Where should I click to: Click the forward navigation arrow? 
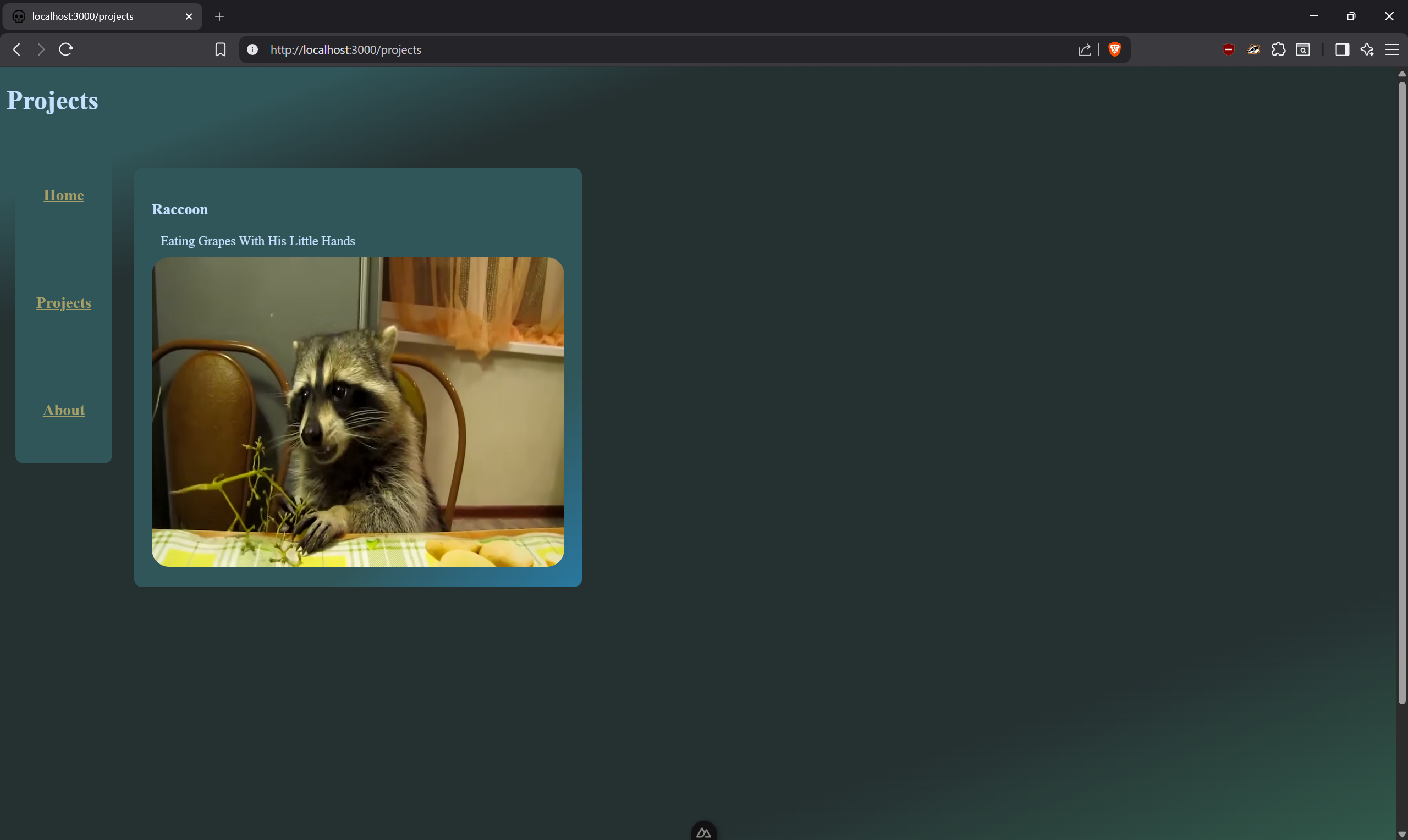click(41, 50)
